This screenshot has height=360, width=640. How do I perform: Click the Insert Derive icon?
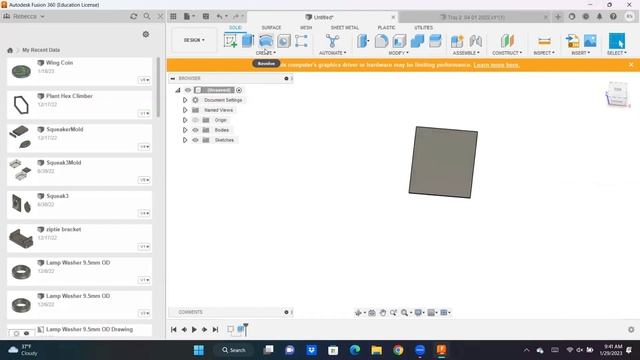tap(572, 41)
